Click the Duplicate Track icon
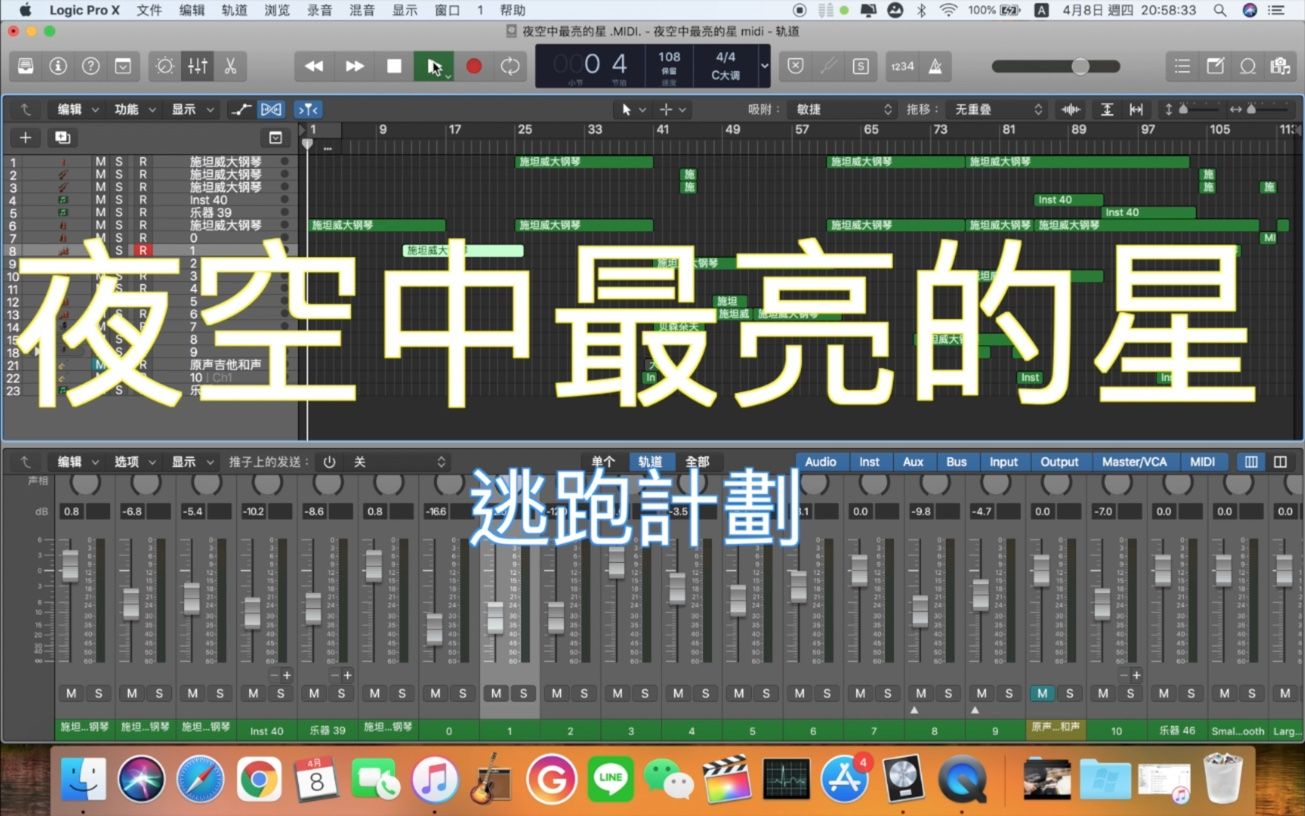This screenshot has width=1305, height=816. [63, 138]
